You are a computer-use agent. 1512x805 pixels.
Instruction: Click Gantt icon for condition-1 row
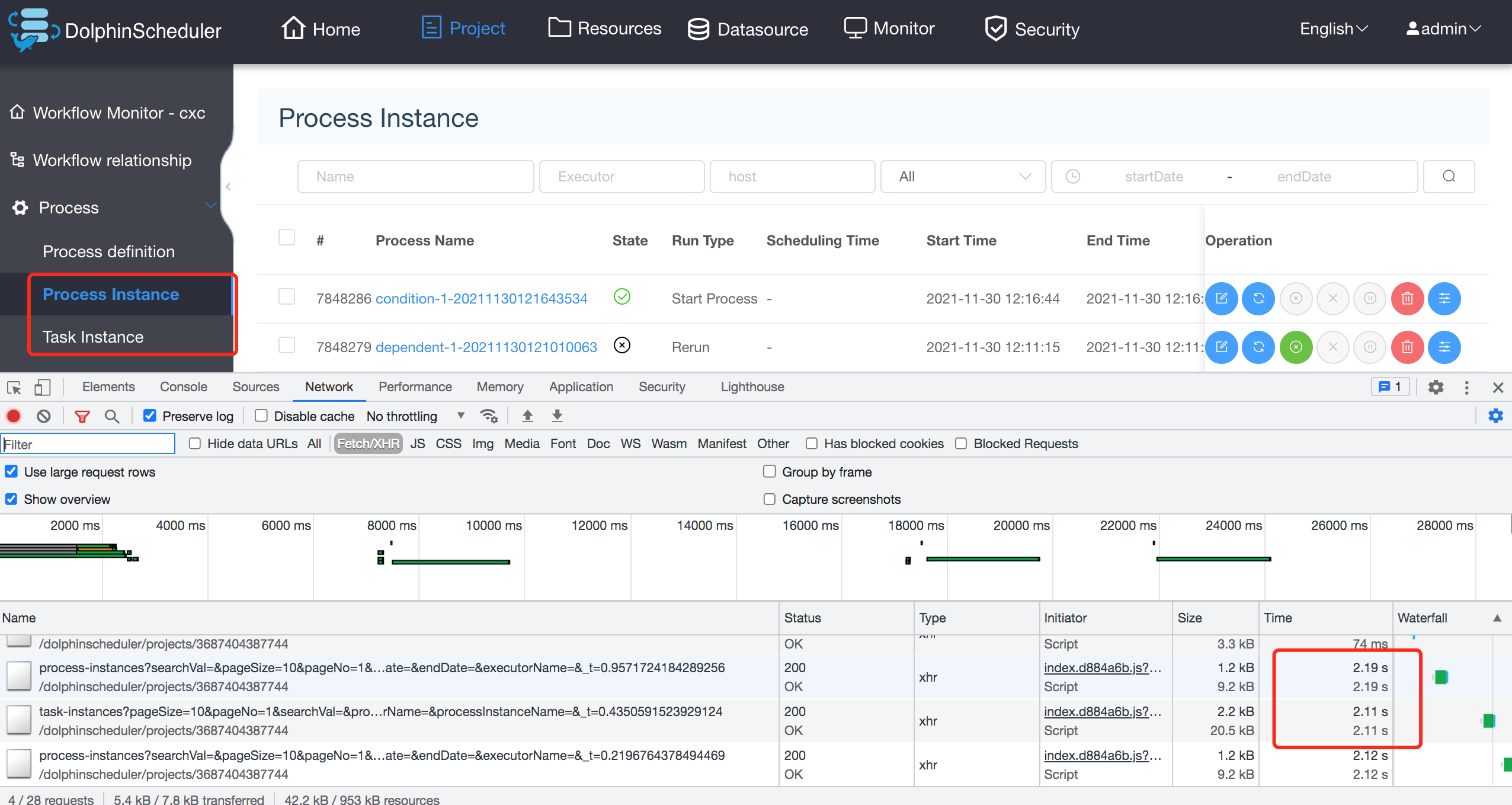point(1444,298)
